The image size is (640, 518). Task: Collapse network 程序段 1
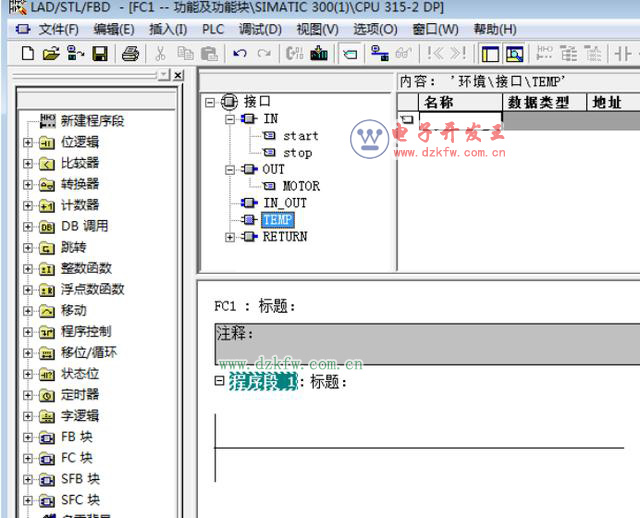[220, 381]
